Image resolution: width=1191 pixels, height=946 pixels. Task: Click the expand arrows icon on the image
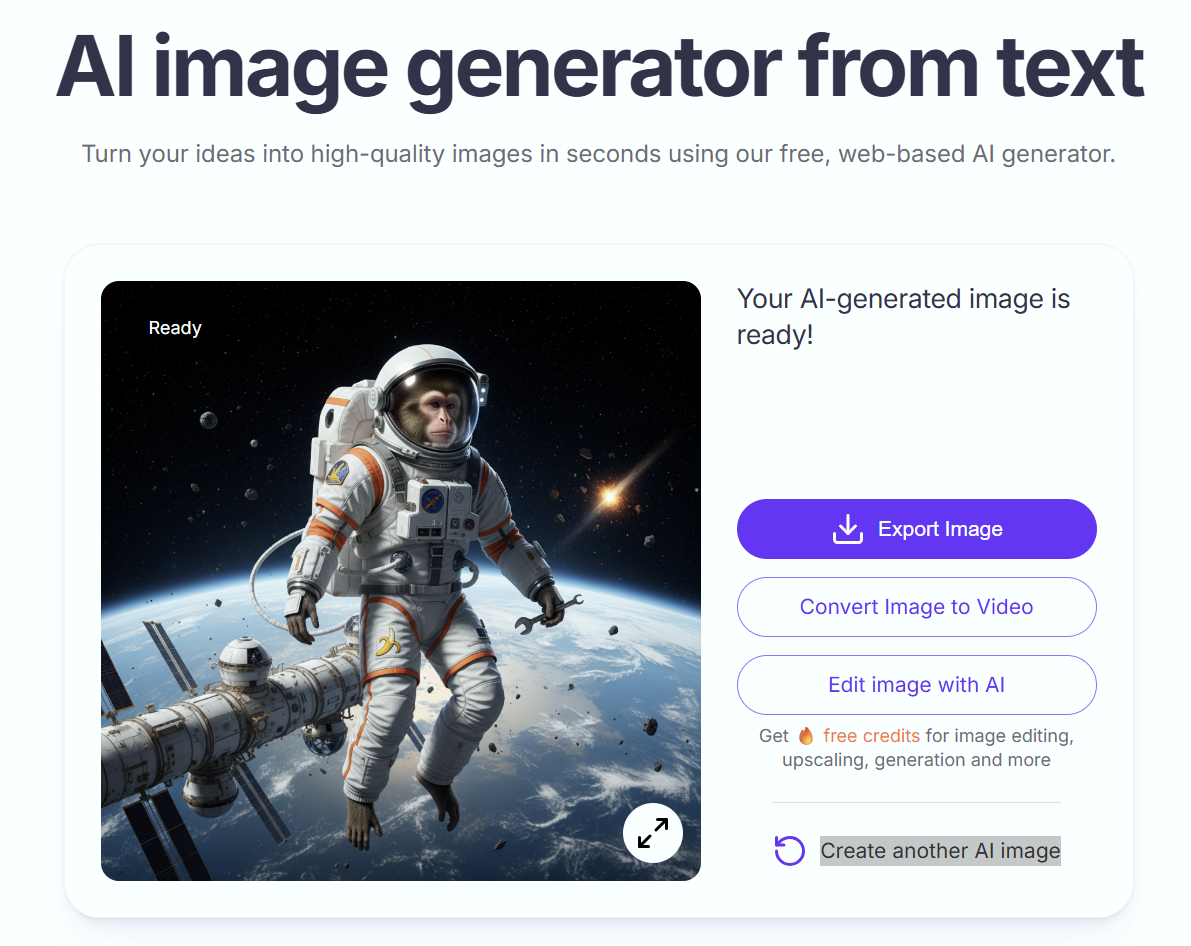652,833
